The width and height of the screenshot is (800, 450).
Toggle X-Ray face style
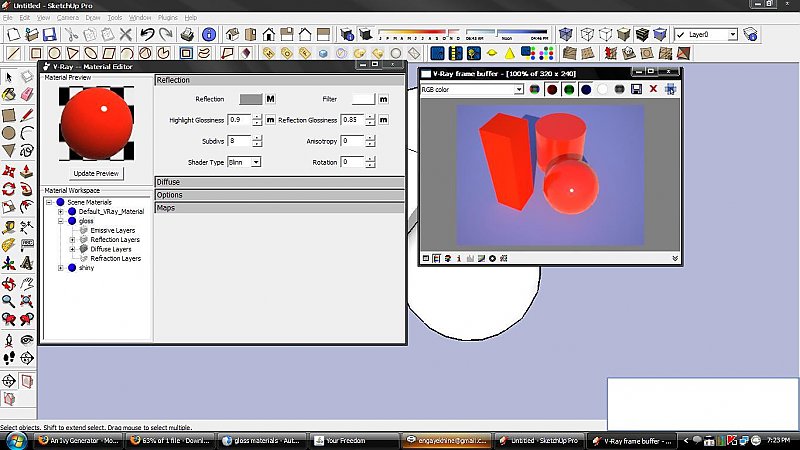point(565,35)
